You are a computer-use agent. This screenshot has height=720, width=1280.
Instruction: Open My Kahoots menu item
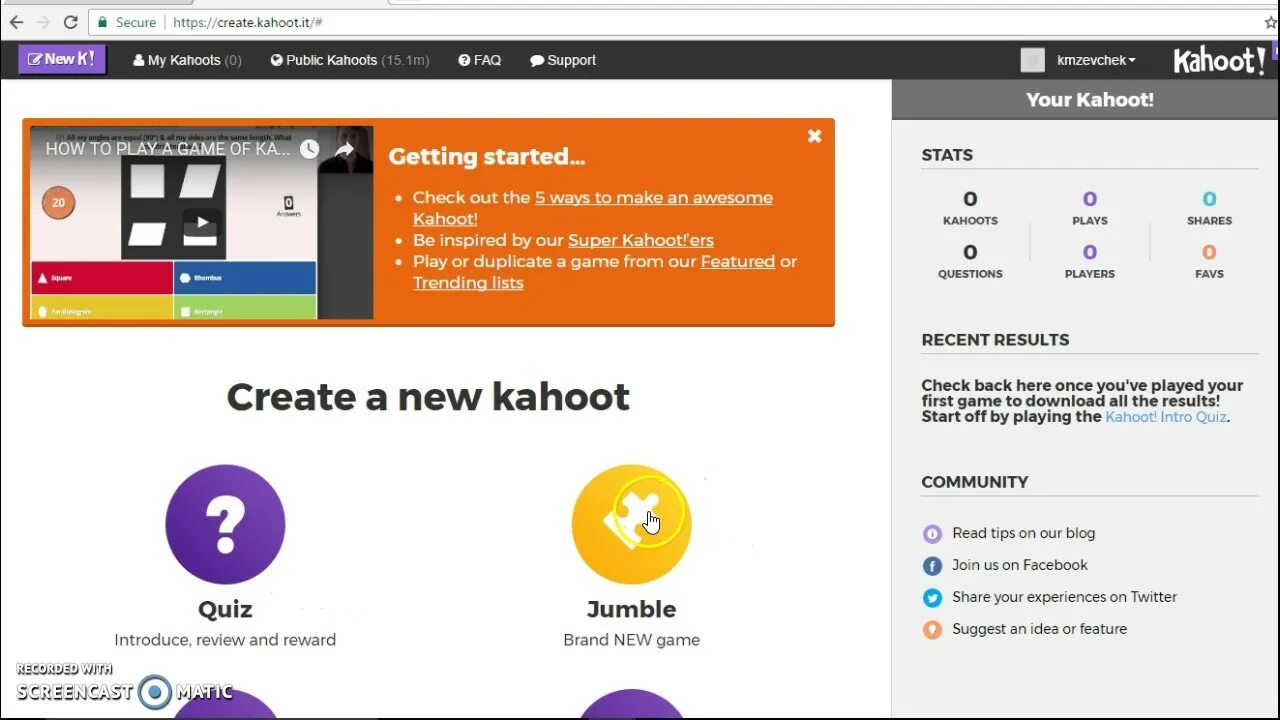[187, 60]
